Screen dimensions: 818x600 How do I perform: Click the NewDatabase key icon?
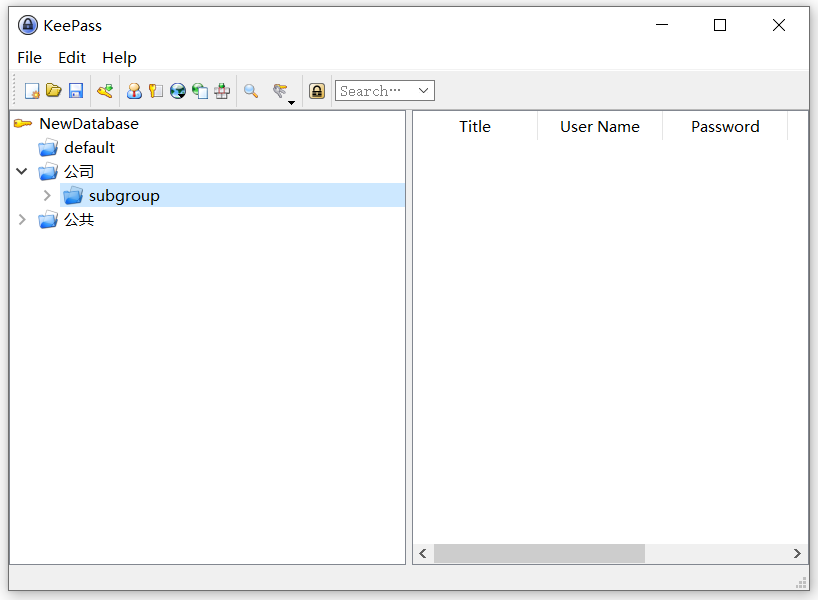(x=23, y=124)
